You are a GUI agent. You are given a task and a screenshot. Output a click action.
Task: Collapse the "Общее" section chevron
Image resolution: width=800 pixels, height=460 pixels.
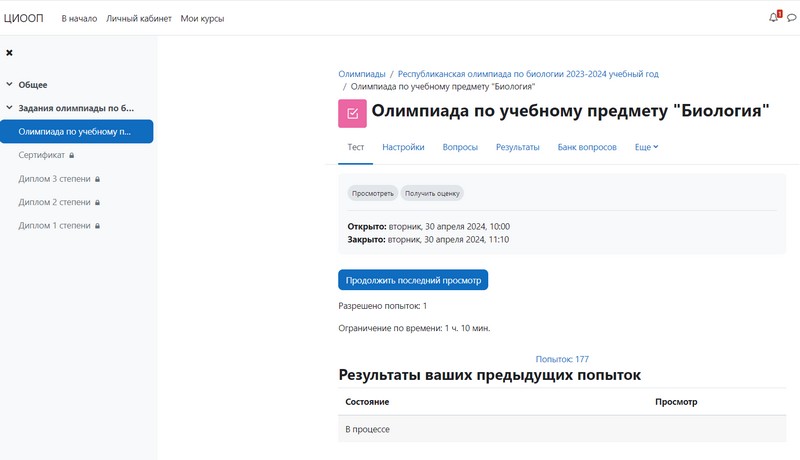(9, 85)
